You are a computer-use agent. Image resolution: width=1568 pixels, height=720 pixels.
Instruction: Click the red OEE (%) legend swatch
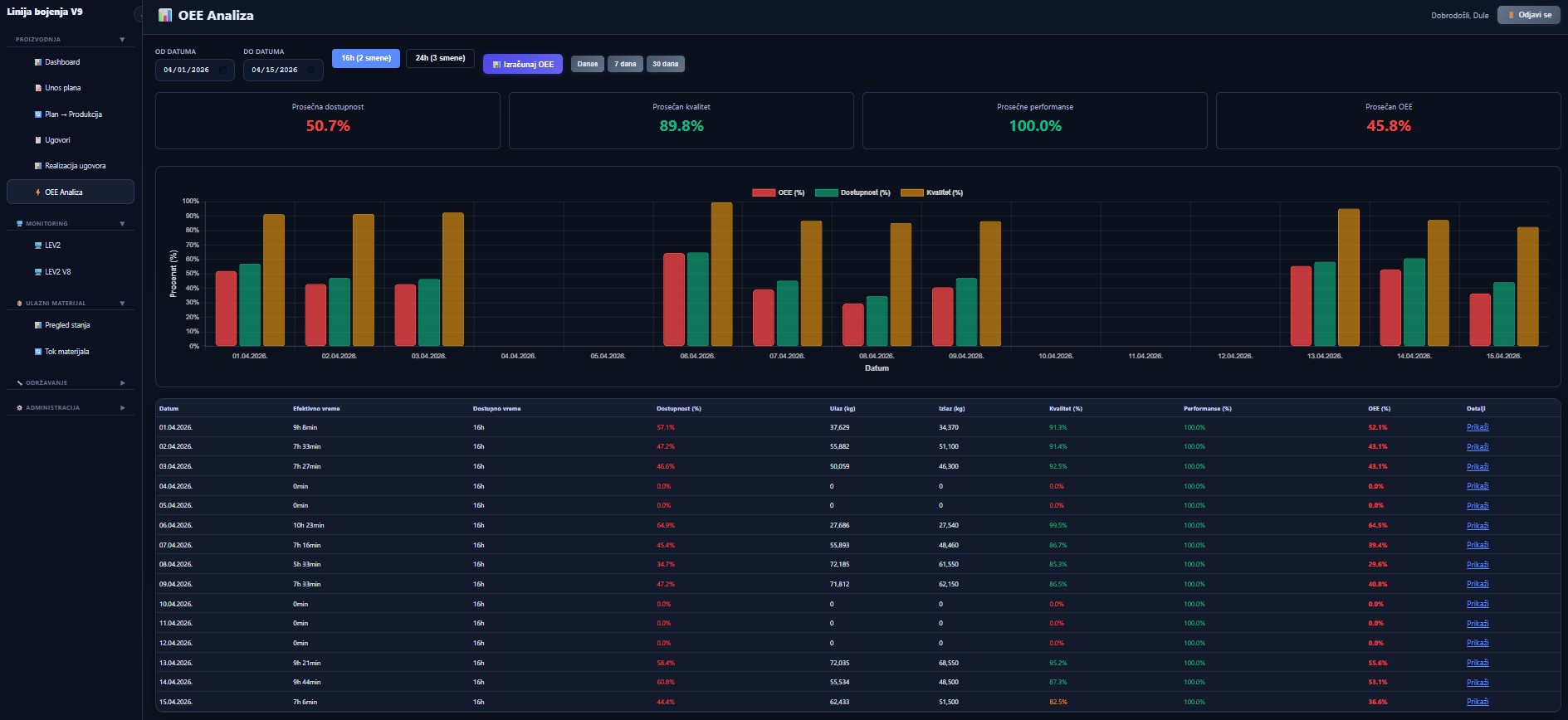coord(764,192)
